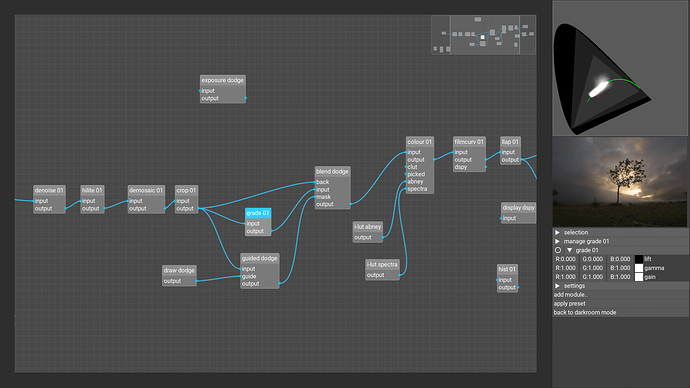Select the filmcurv 01 node
The width and height of the screenshot is (690, 388).
pos(469,142)
